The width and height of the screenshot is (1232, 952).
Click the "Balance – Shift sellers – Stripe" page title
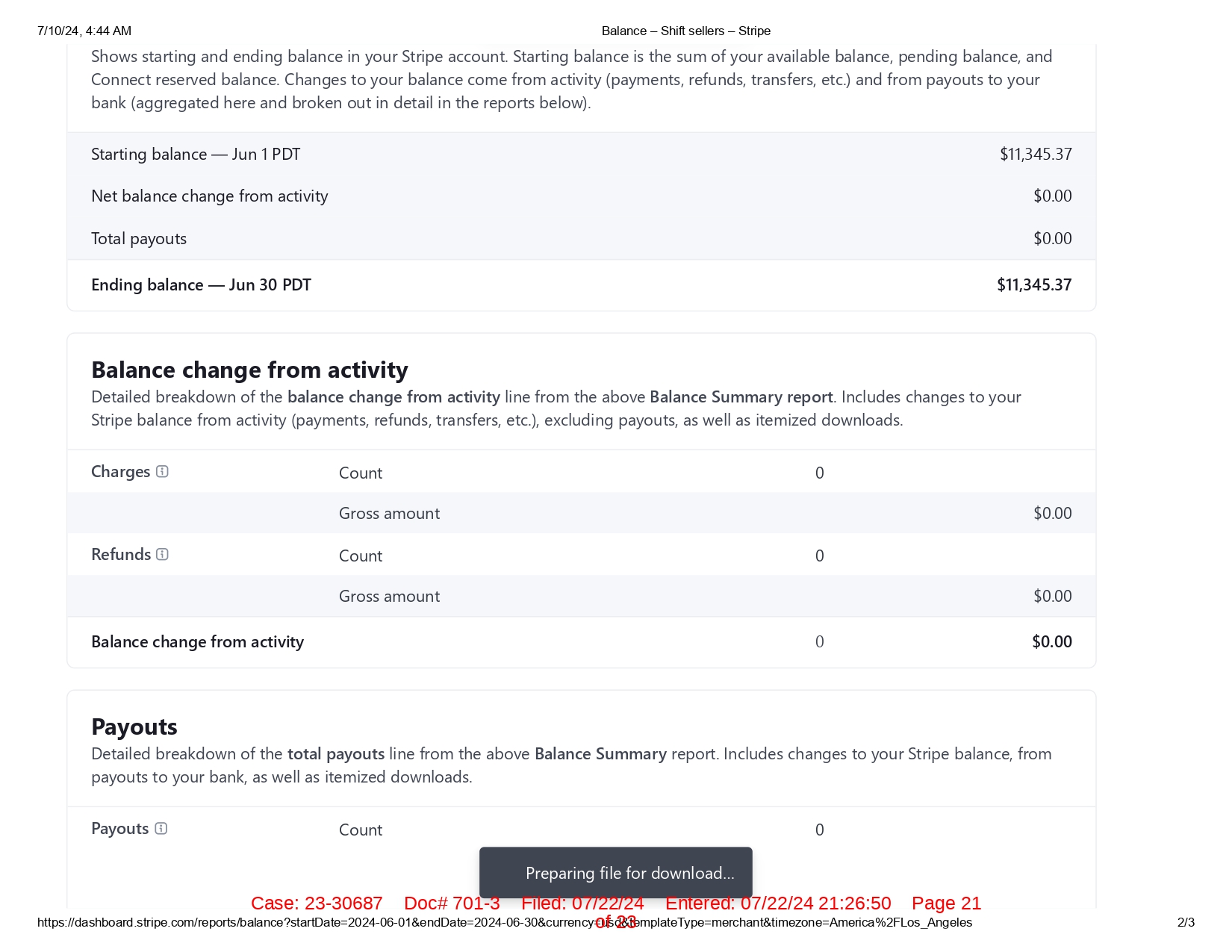pos(685,31)
